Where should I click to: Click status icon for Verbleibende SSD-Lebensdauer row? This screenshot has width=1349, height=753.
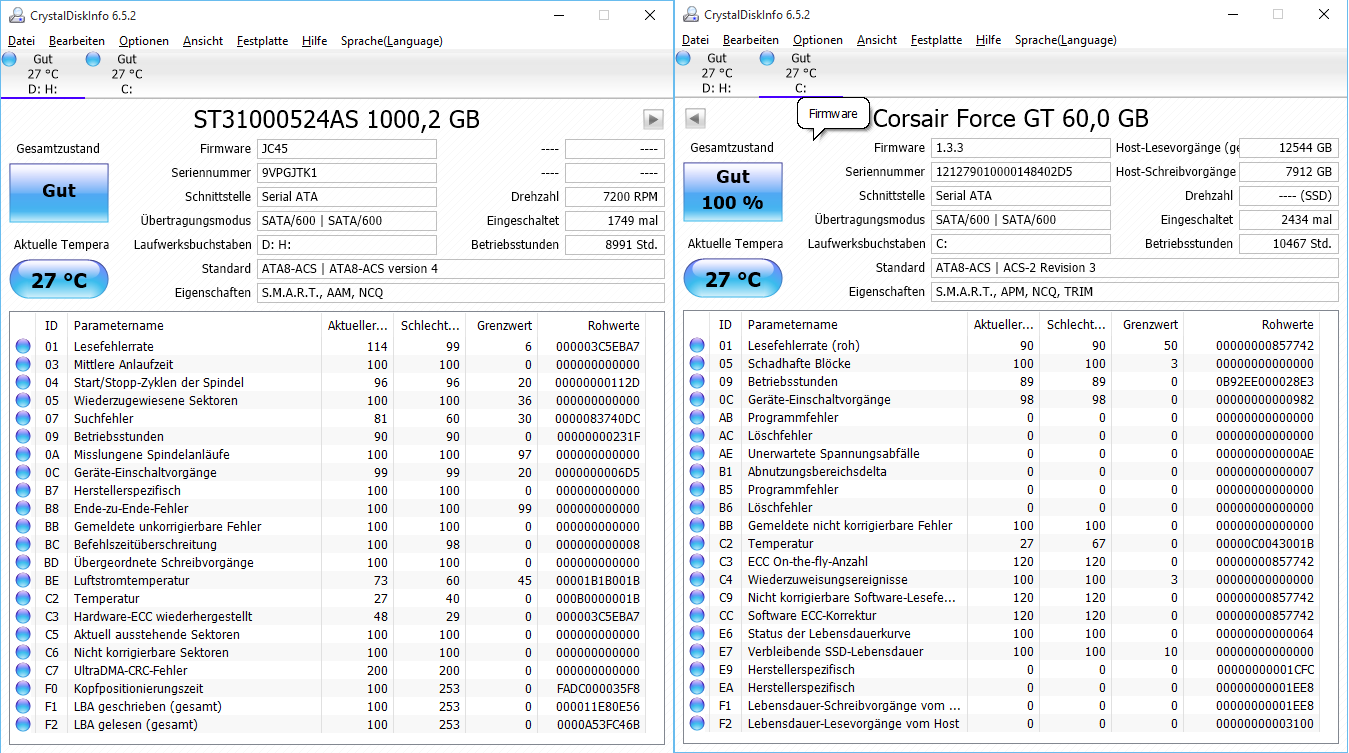(697, 652)
